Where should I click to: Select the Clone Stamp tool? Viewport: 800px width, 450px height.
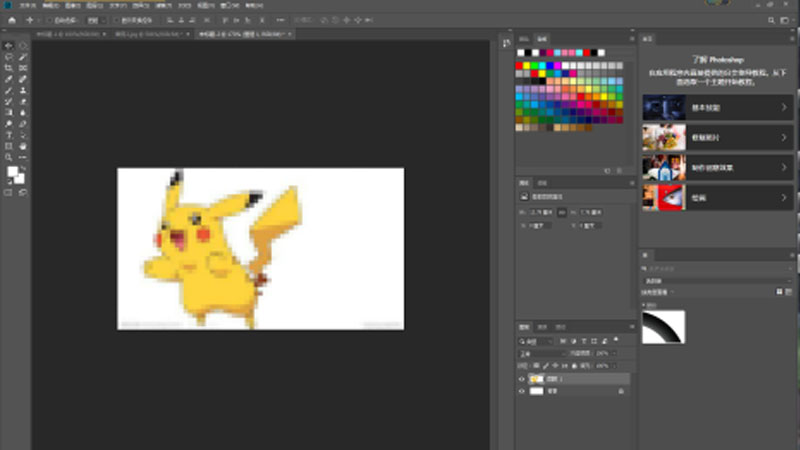[23, 90]
